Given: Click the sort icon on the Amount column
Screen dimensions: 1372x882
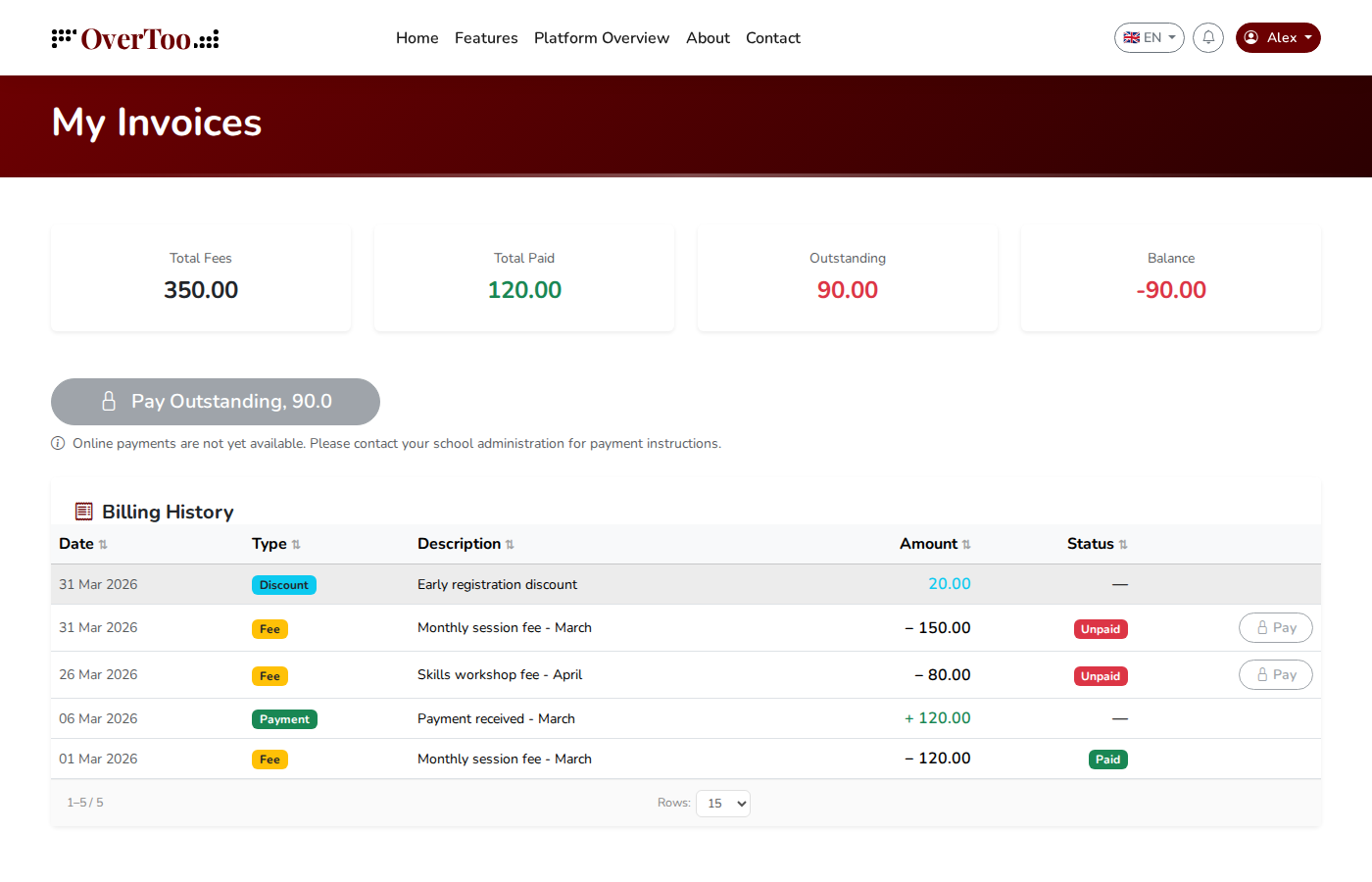Looking at the screenshot, I should pyautogui.click(x=968, y=544).
